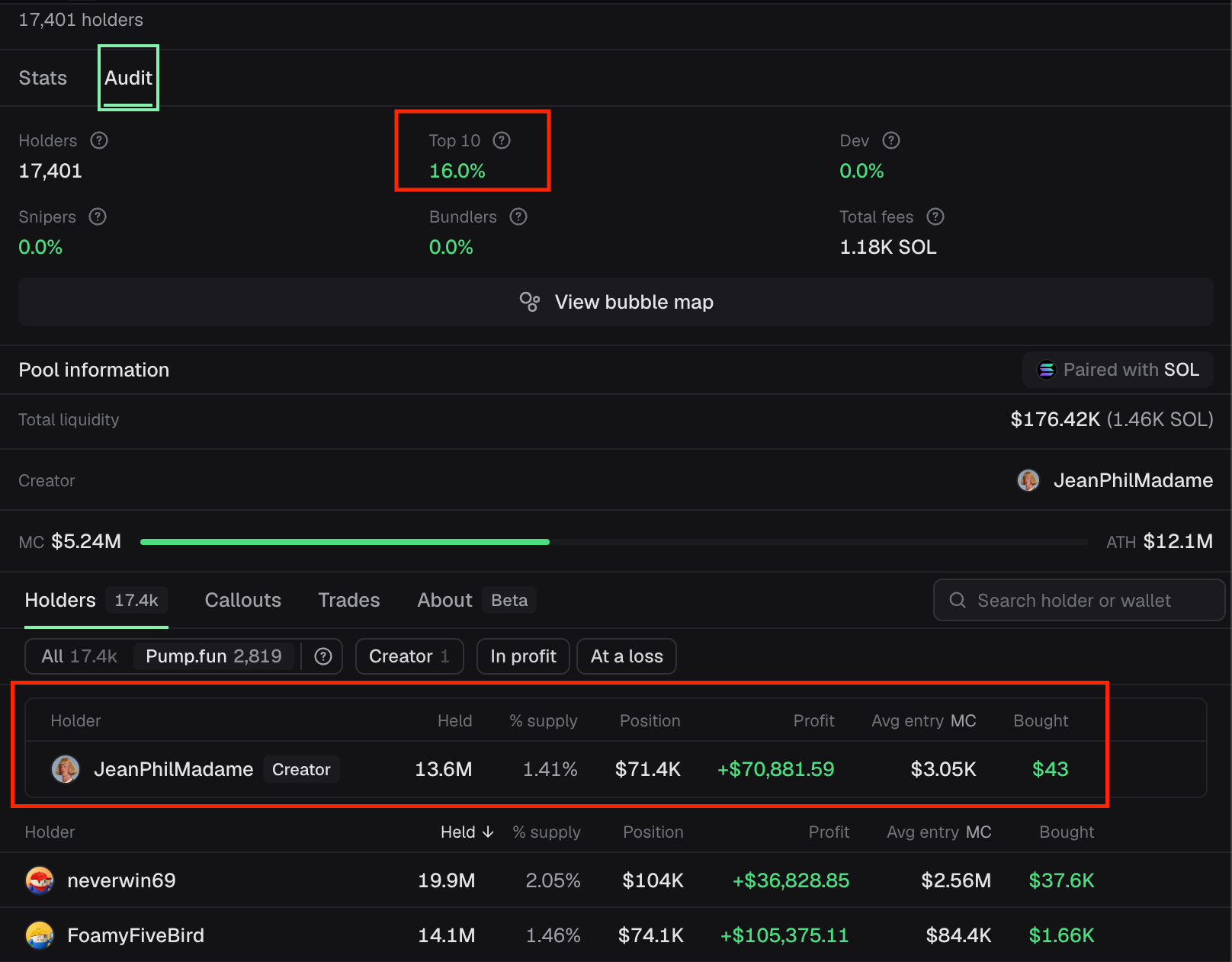This screenshot has width=1232, height=962.
Task: Select the All 17.4k filter
Action: point(79,656)
